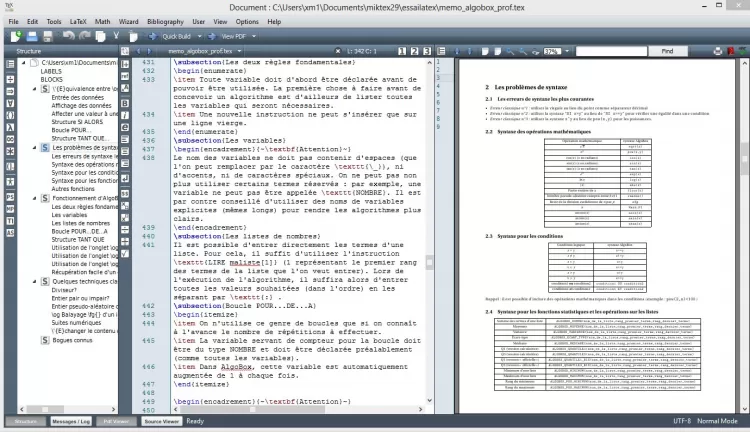
Task: Toggle the Pdf Viewer panel button
Action: point(115,422)
